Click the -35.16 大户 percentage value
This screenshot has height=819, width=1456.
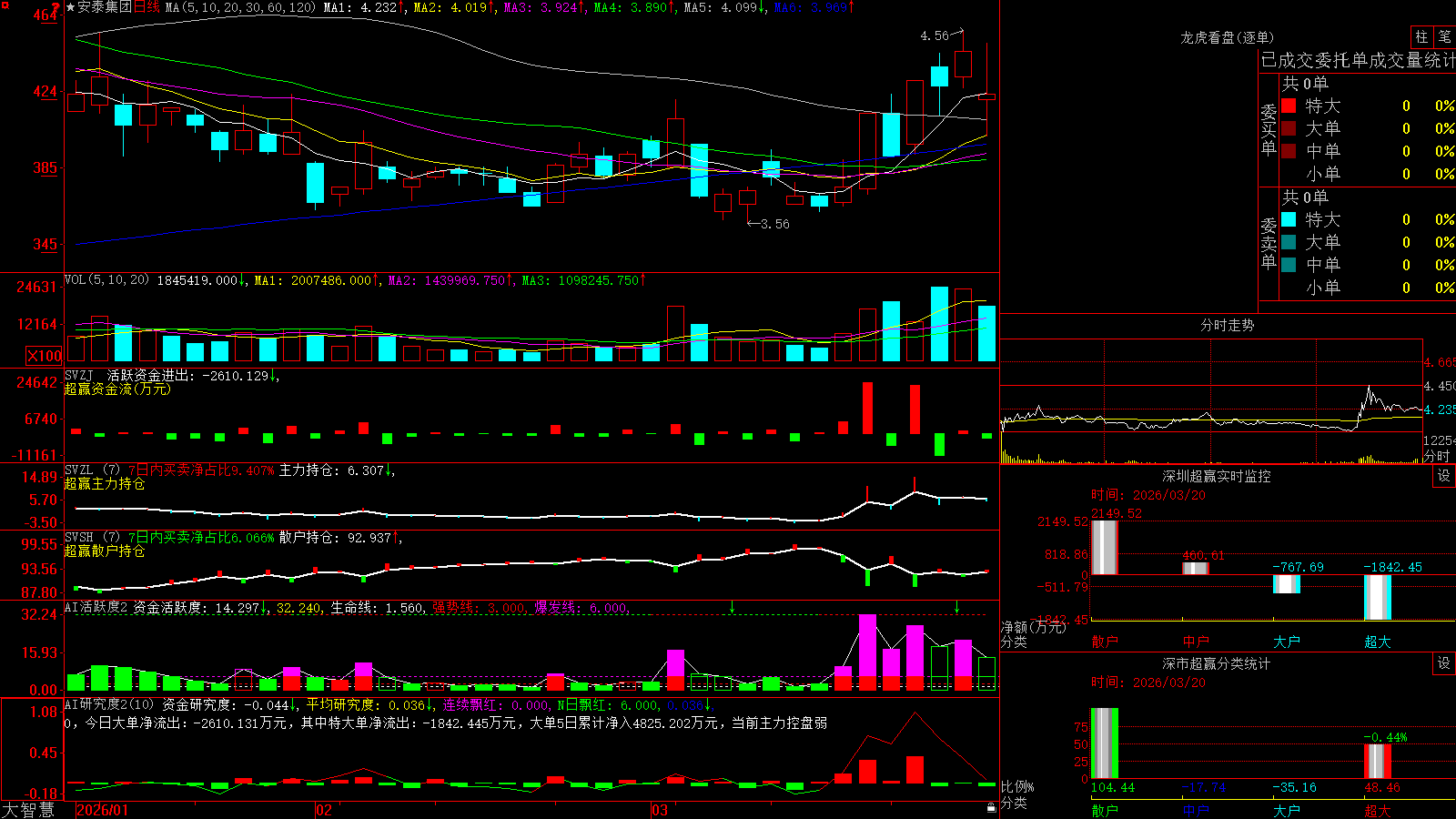[x=1294, y=787]
